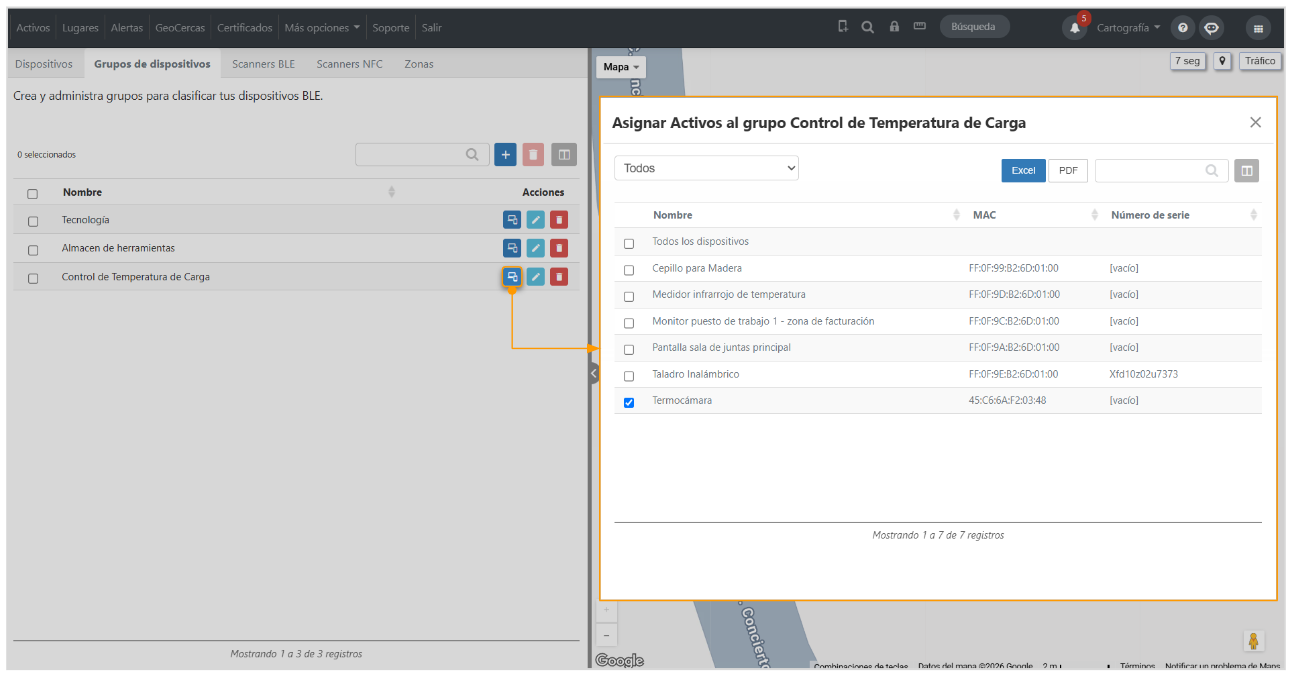Edit the Tecnología group with the pencil icon
This screenshot has width=1292, height=675.
coord(536,220)
